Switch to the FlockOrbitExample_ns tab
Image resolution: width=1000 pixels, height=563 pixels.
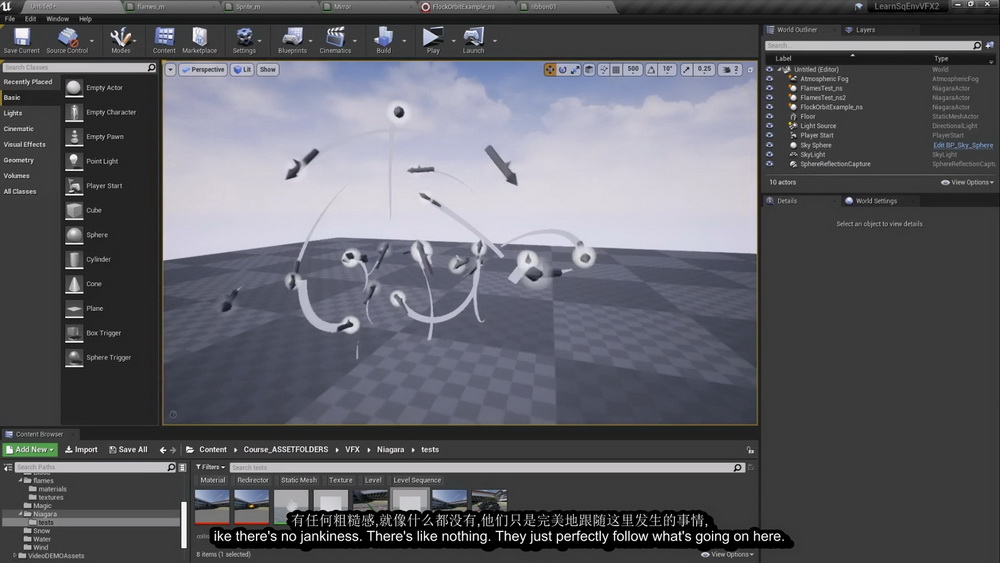466,6
